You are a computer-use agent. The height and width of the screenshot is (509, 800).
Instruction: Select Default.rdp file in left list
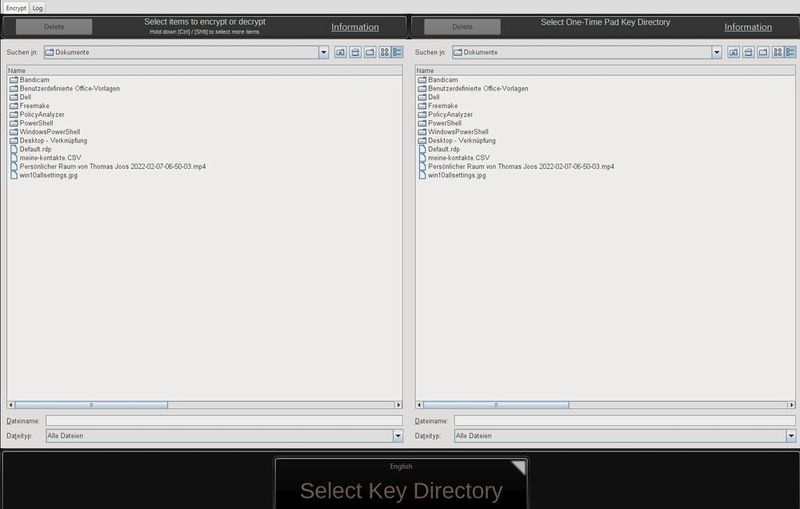click(x=31, y=149)
